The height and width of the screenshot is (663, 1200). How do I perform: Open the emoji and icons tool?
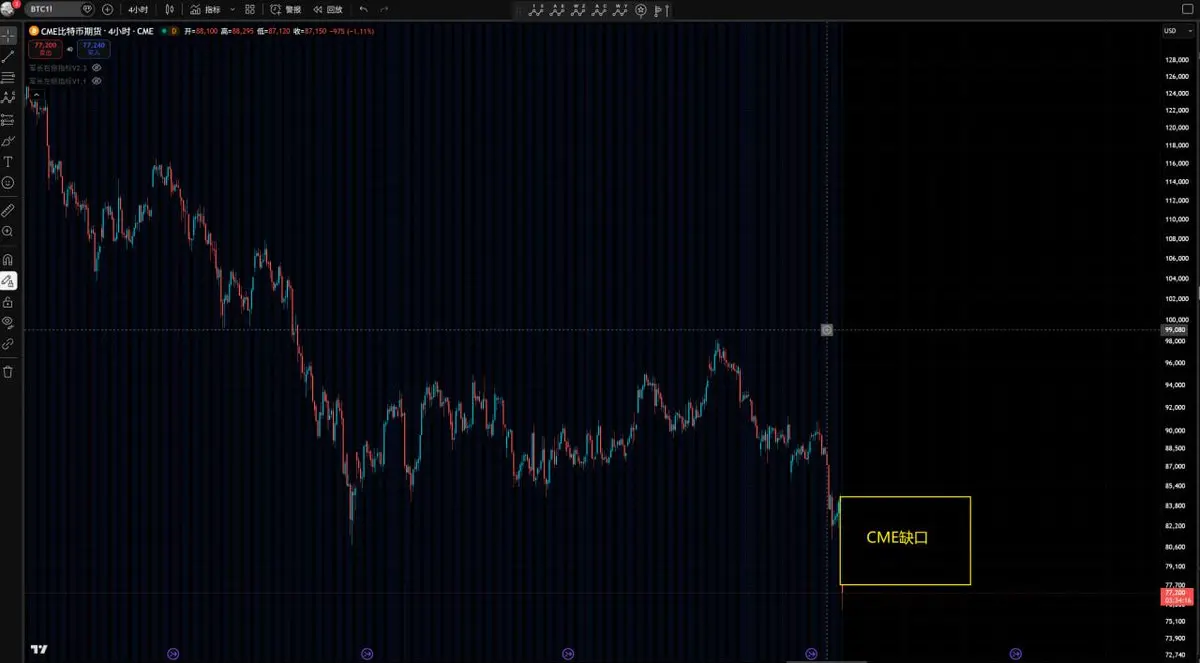tap(8, 183)
